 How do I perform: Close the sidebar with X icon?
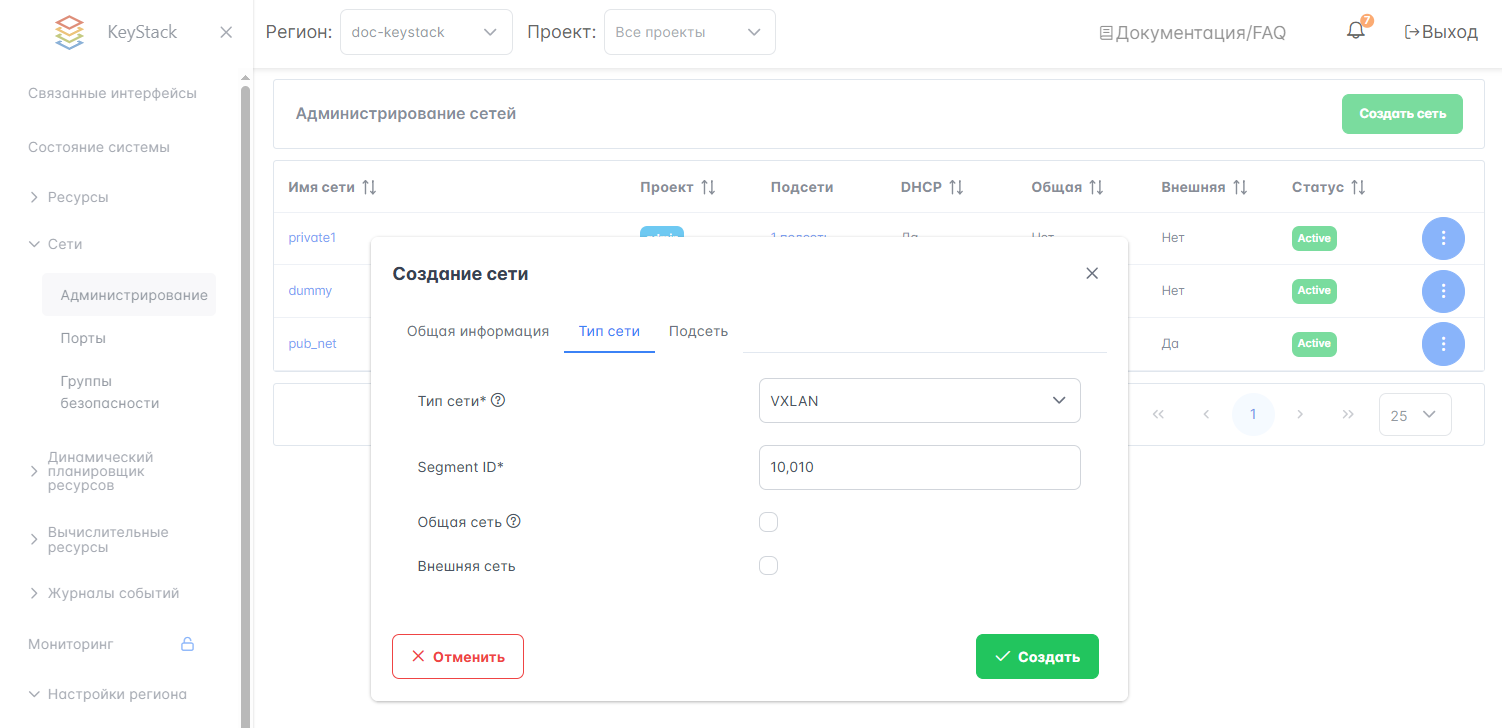(226, 32)
